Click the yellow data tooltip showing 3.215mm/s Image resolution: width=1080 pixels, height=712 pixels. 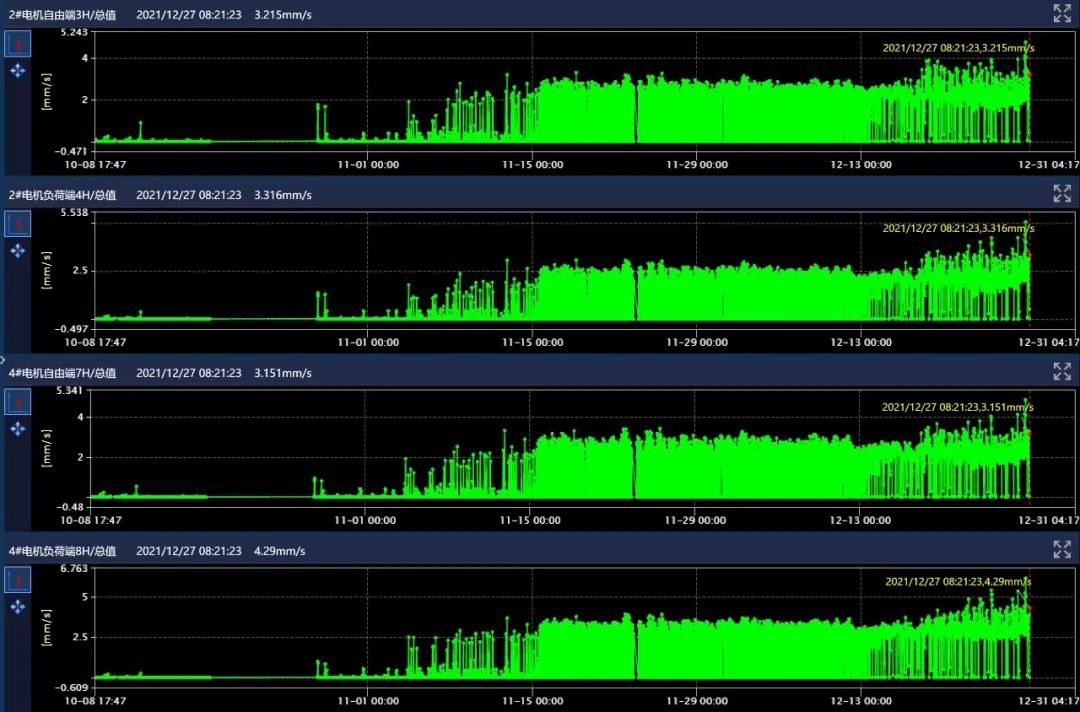(958, 47)
